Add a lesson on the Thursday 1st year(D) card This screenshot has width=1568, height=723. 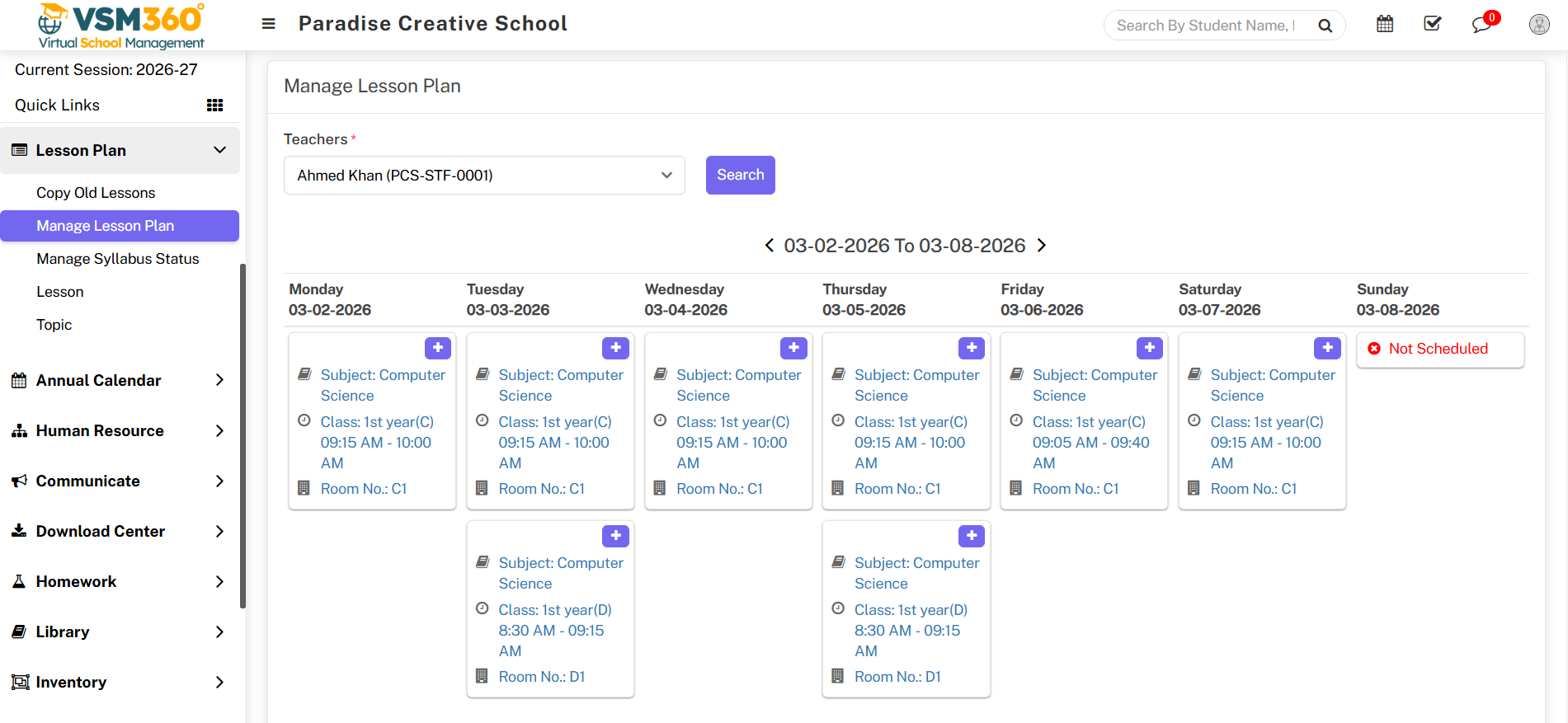(x=972, y=536)
